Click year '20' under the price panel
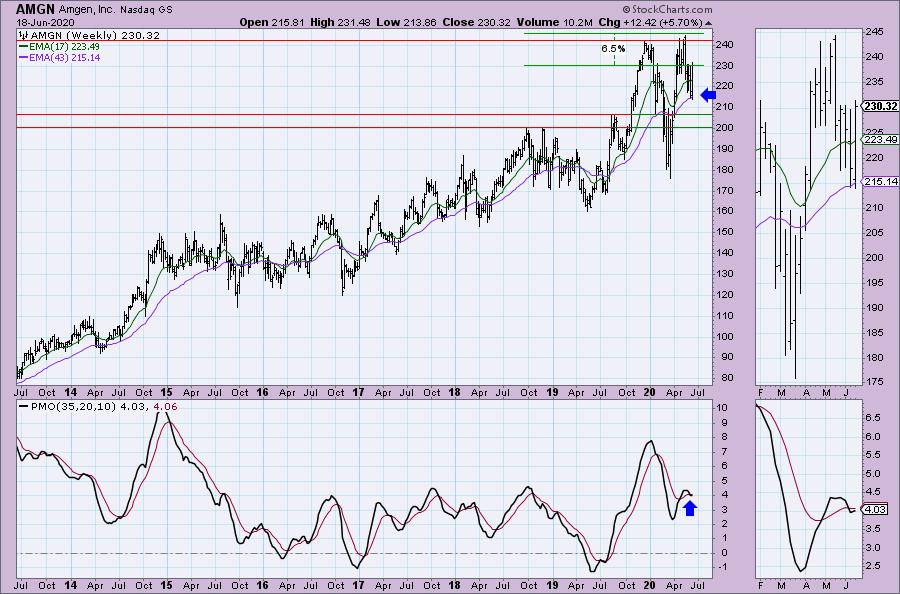 point(649,393)
